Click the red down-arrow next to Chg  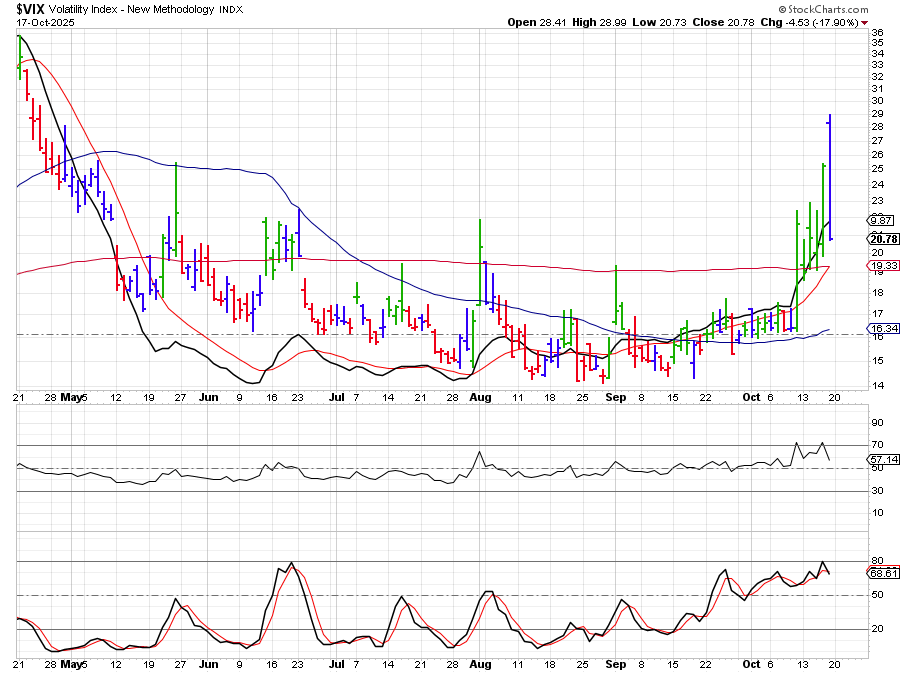865,22
